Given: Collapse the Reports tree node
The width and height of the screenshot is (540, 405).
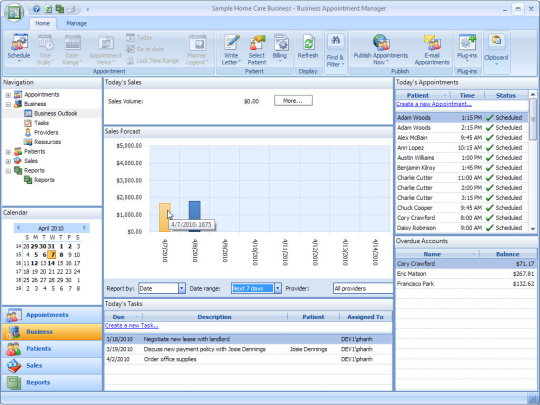Looking at the screenshot, I should click(x=8, y=170).
